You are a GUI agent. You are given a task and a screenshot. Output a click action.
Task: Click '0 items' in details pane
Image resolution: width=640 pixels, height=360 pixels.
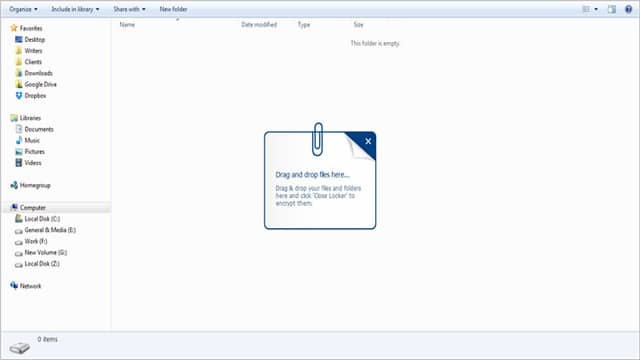tap(48, 339)
